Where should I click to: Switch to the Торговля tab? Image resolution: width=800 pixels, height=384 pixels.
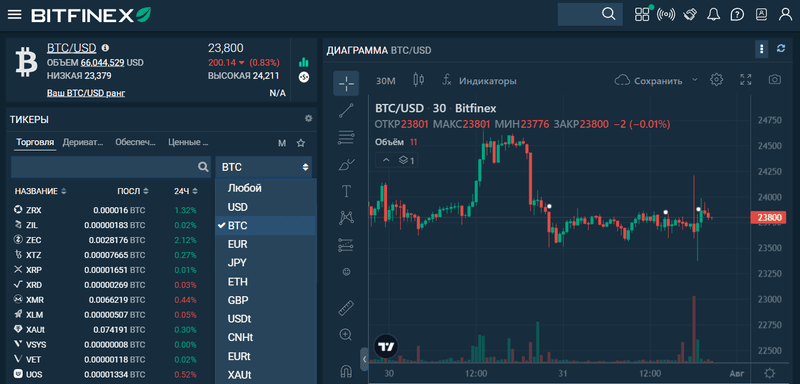(35, 143)
